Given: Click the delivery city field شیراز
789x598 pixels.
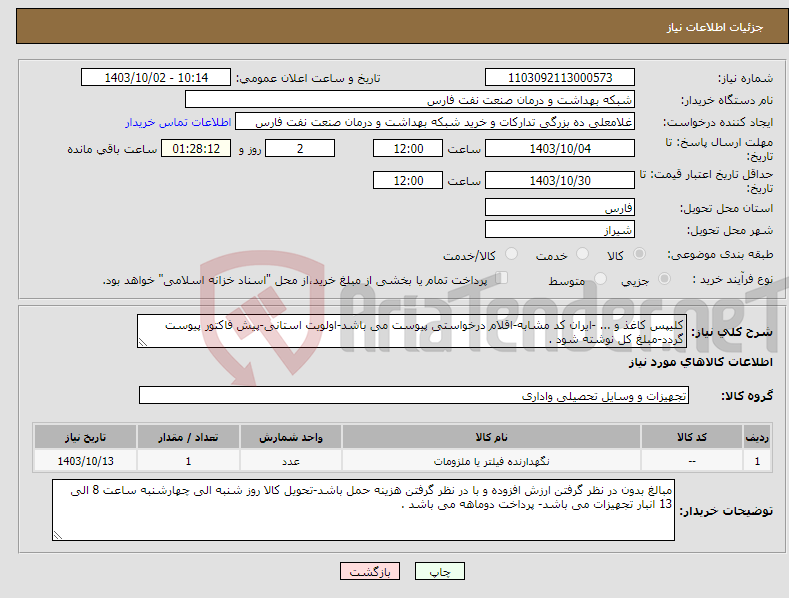Looking at the screenshot, I should point(560,230).
